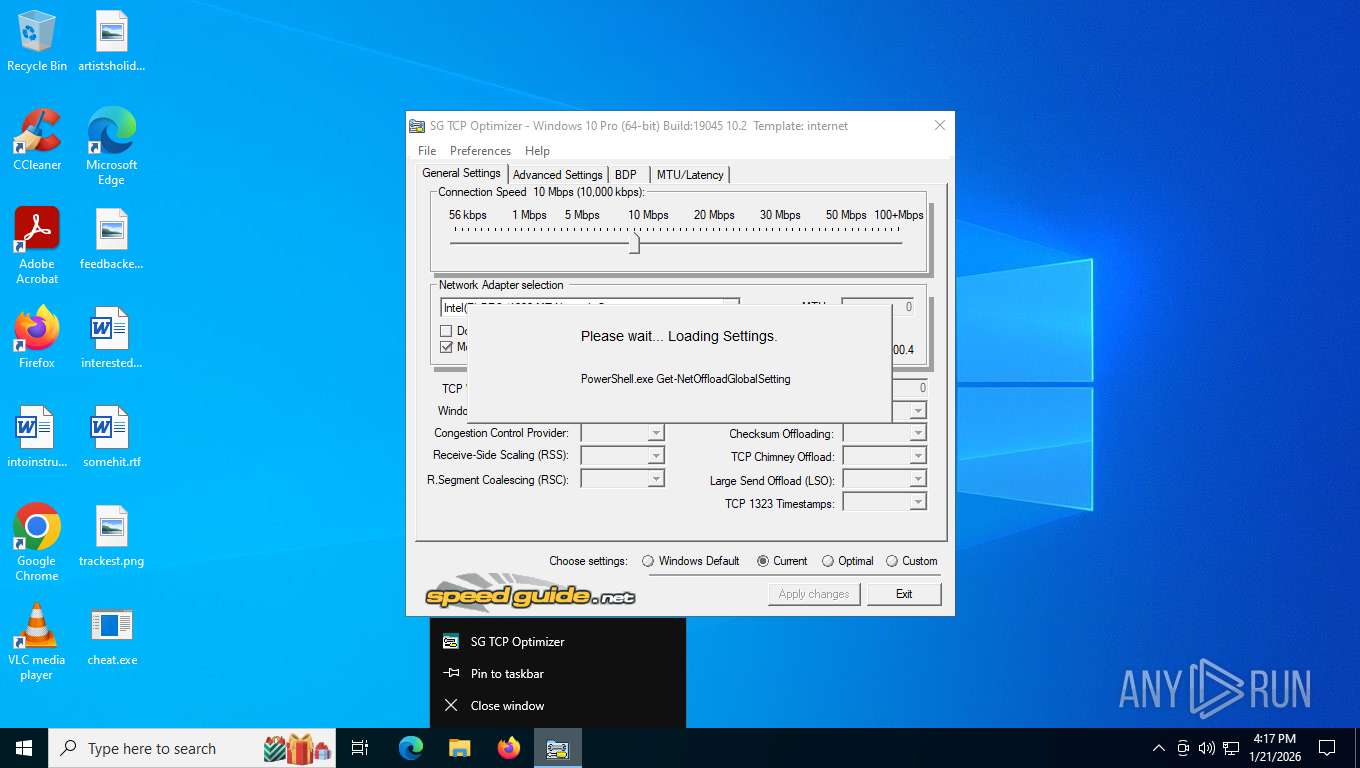
Task: Open the Recycle Bin desktop icon
Action: pos(37,42)
